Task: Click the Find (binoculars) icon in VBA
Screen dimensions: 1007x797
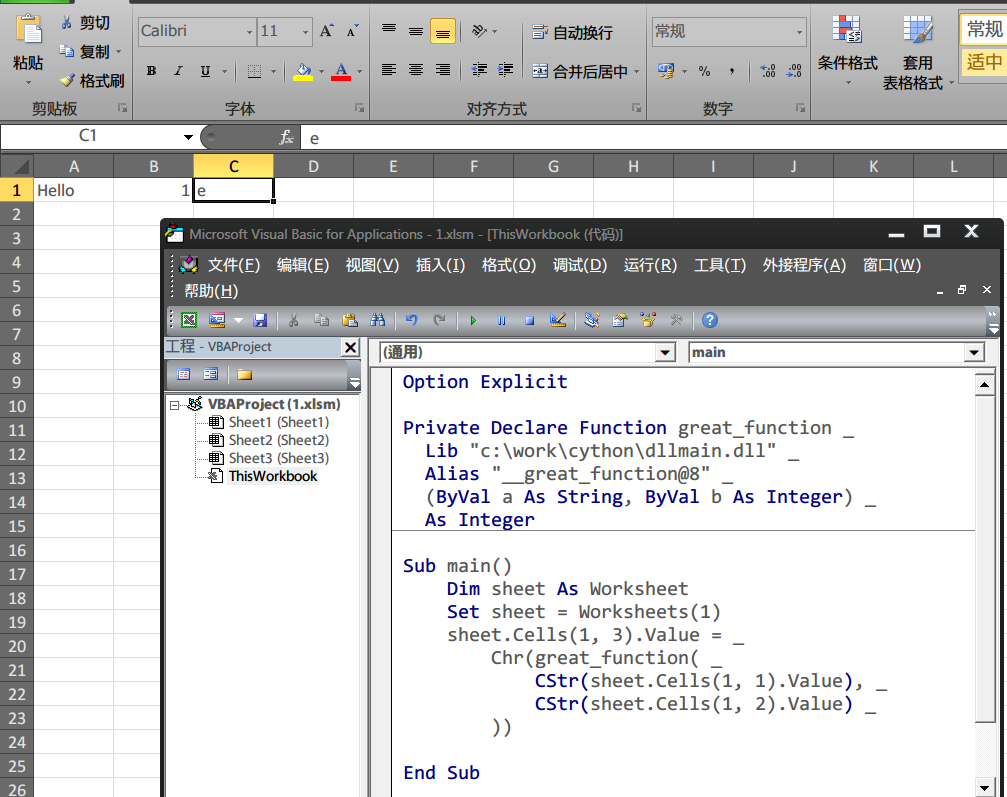Action: click(377, 320)
